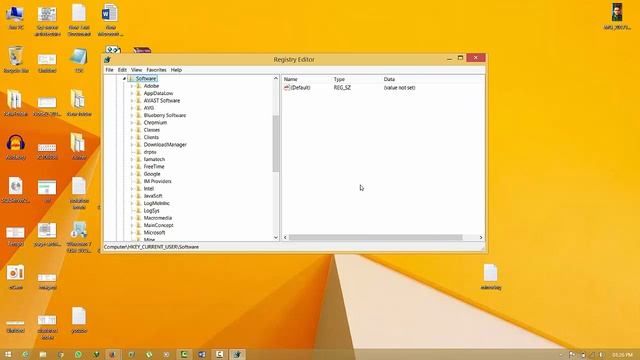
Task: Expand the JavaSoft registry key
Action: coord(132,196)
